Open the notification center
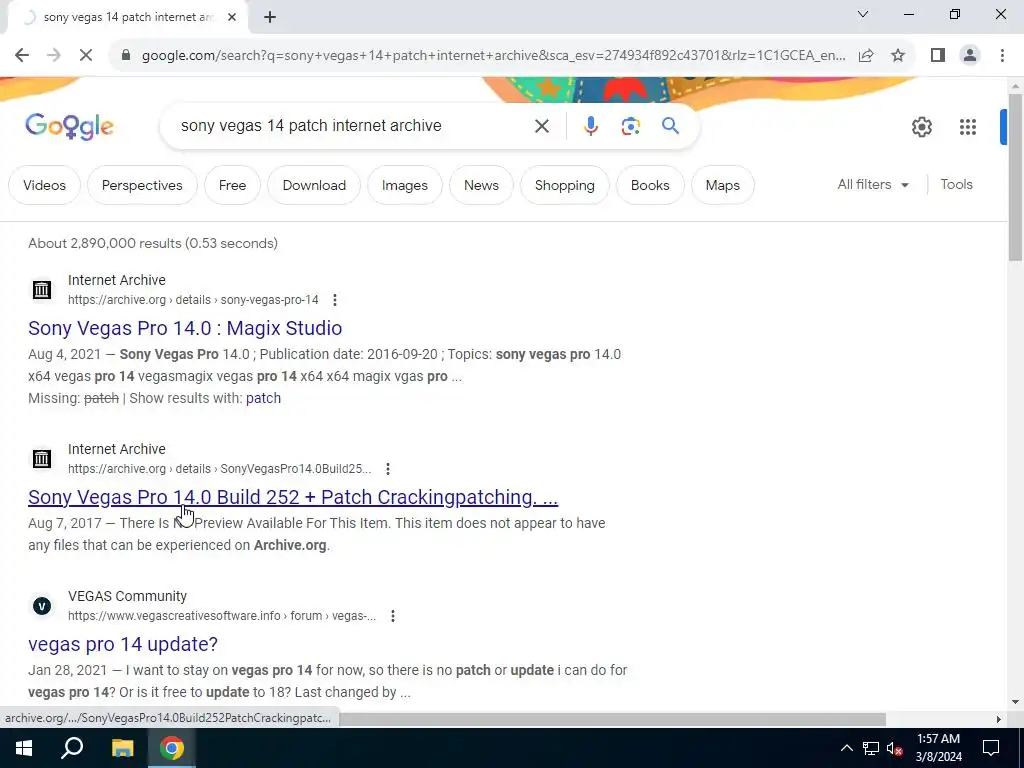The width and height of the screenshot is (1024, 768). (991, 748)
